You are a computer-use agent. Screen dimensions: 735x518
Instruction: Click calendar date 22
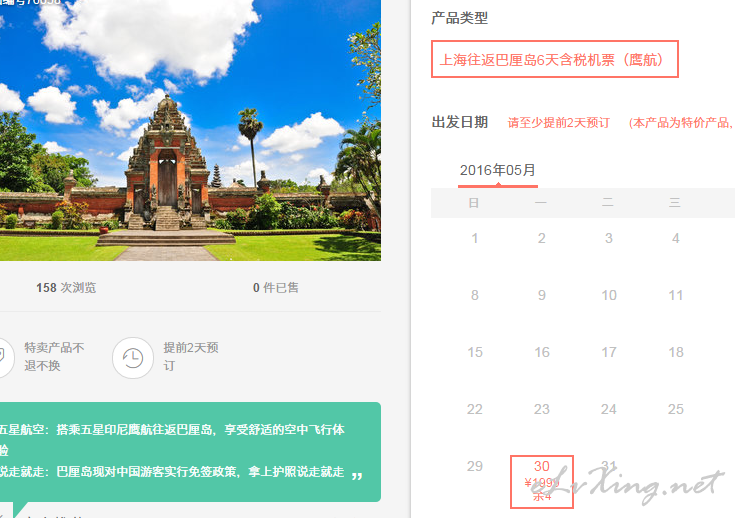click(475, 409)
